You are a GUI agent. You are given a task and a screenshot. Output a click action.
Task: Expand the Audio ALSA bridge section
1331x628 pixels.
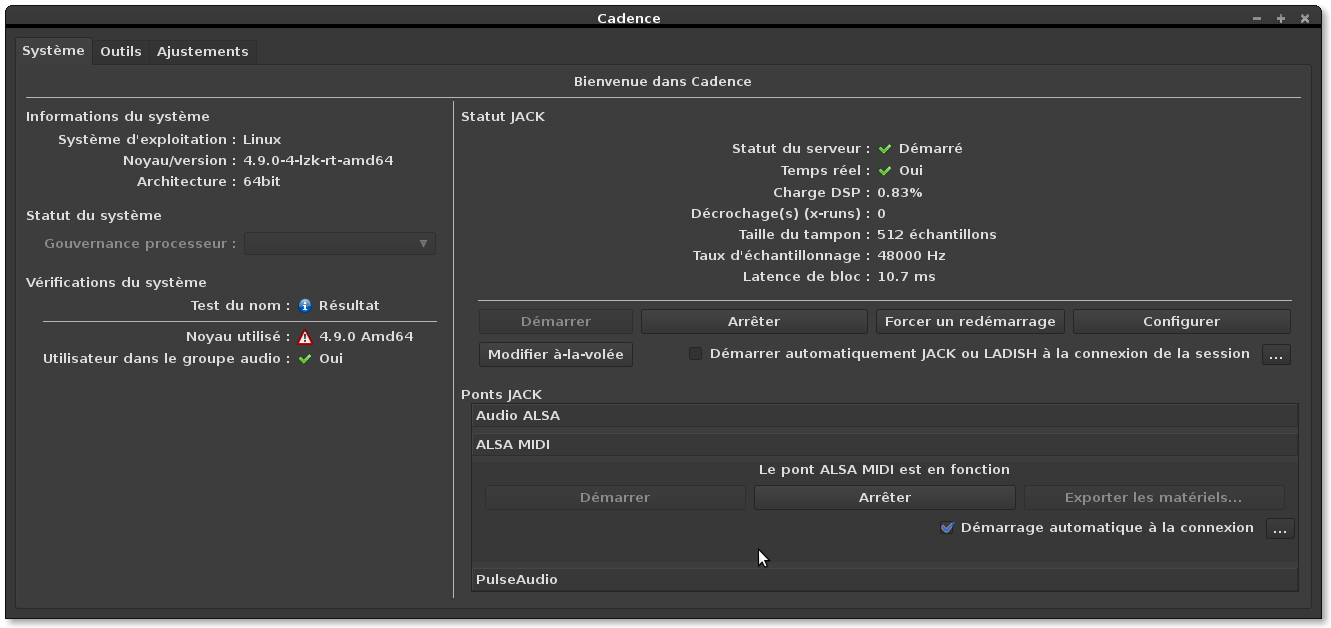pos(884,416)
